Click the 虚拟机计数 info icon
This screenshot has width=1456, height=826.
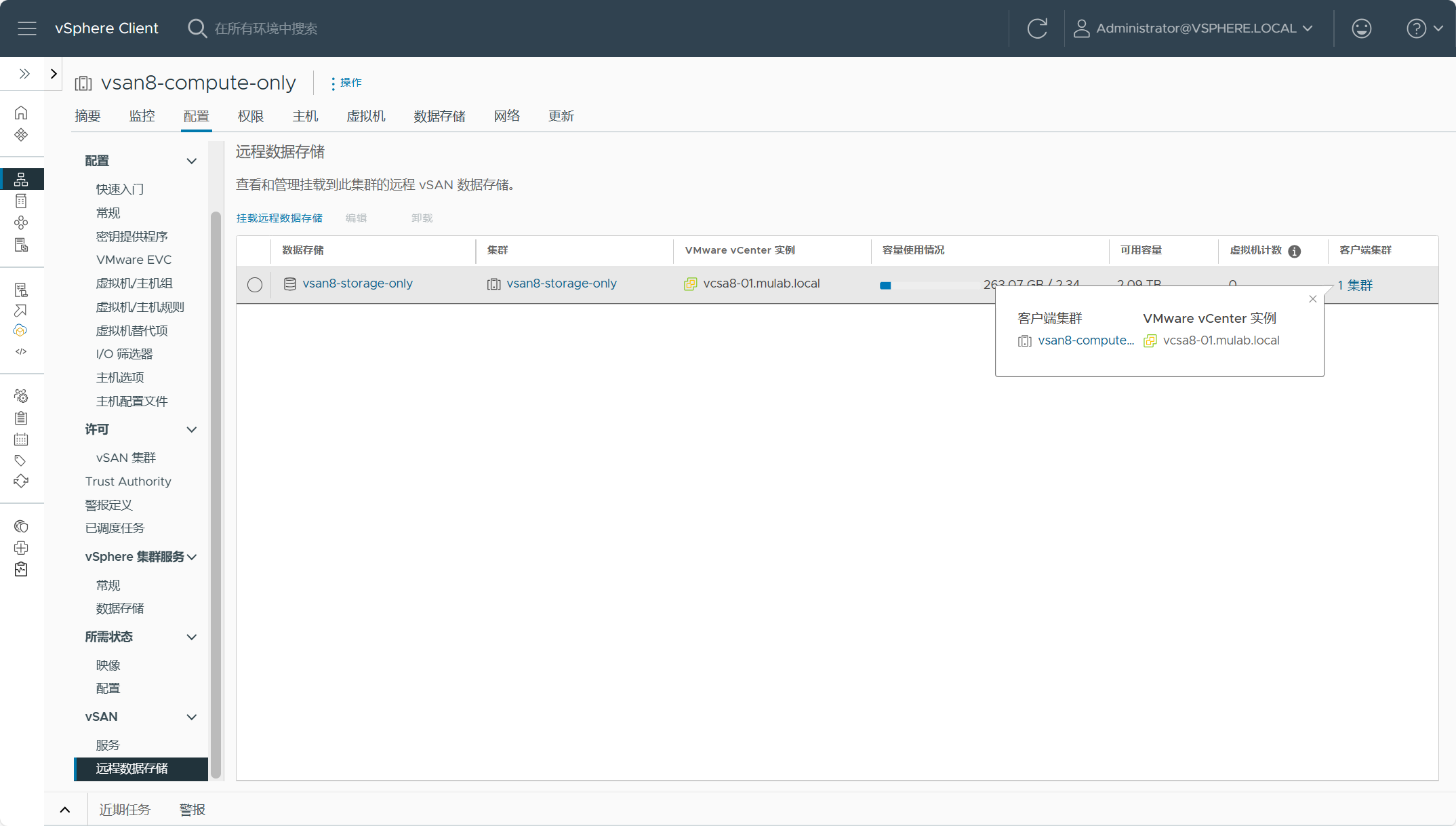coord(1294,252)
